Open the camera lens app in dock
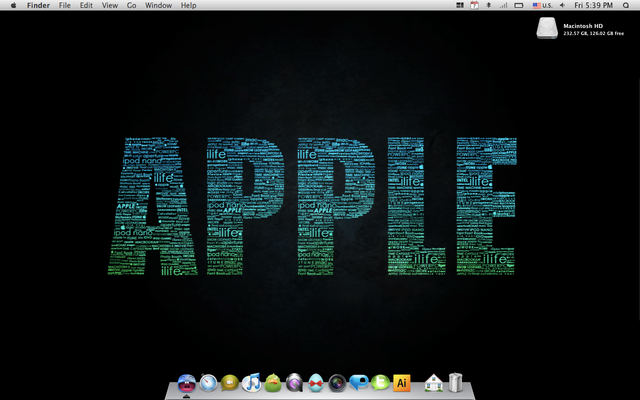The width and height of the screenshot is (640, 400). click(x=338, y=382)
